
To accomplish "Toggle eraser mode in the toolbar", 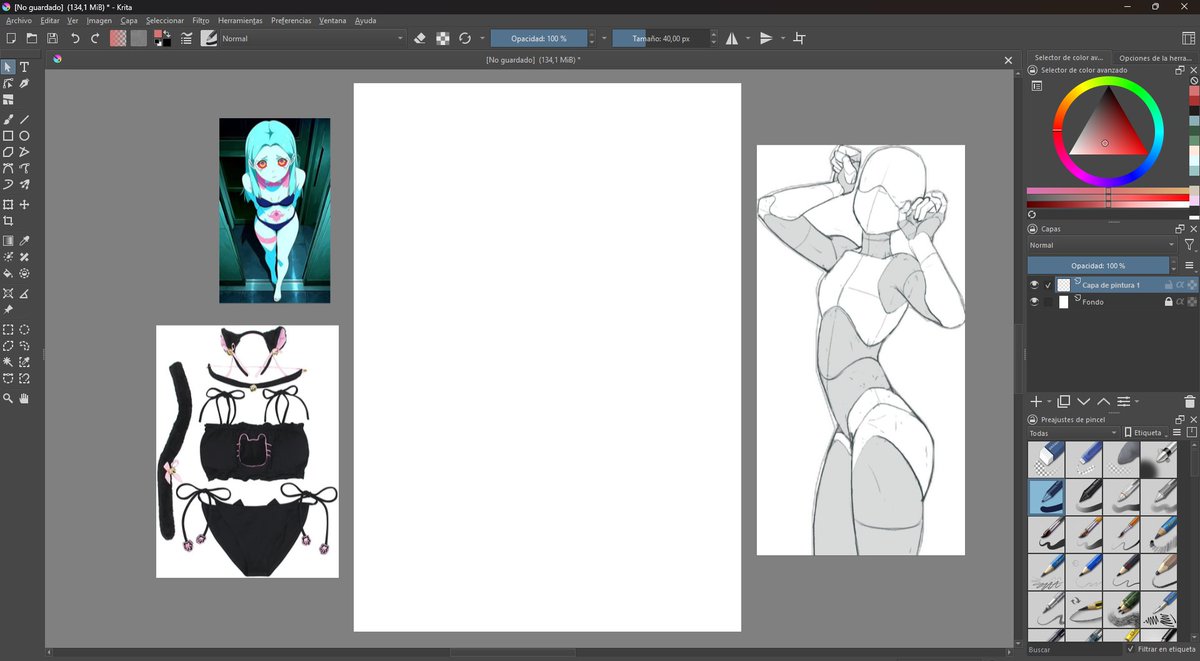I will [x=420, y=38].
